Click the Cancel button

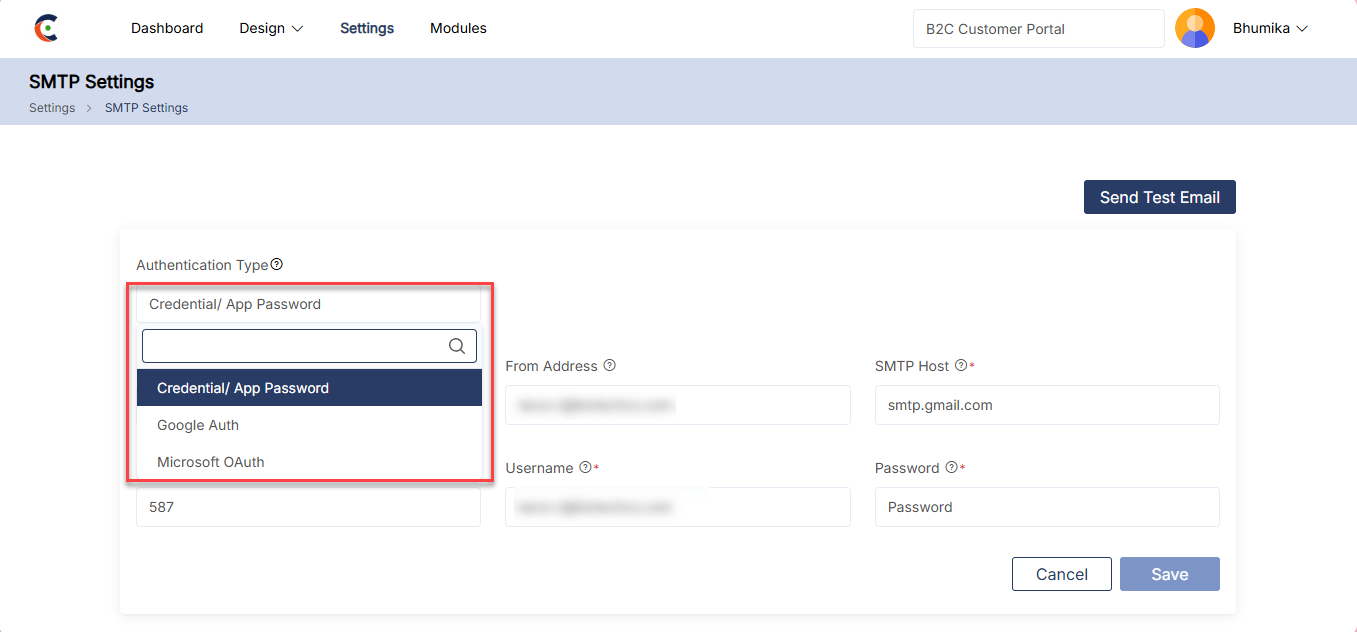(x=1061, y=574)
